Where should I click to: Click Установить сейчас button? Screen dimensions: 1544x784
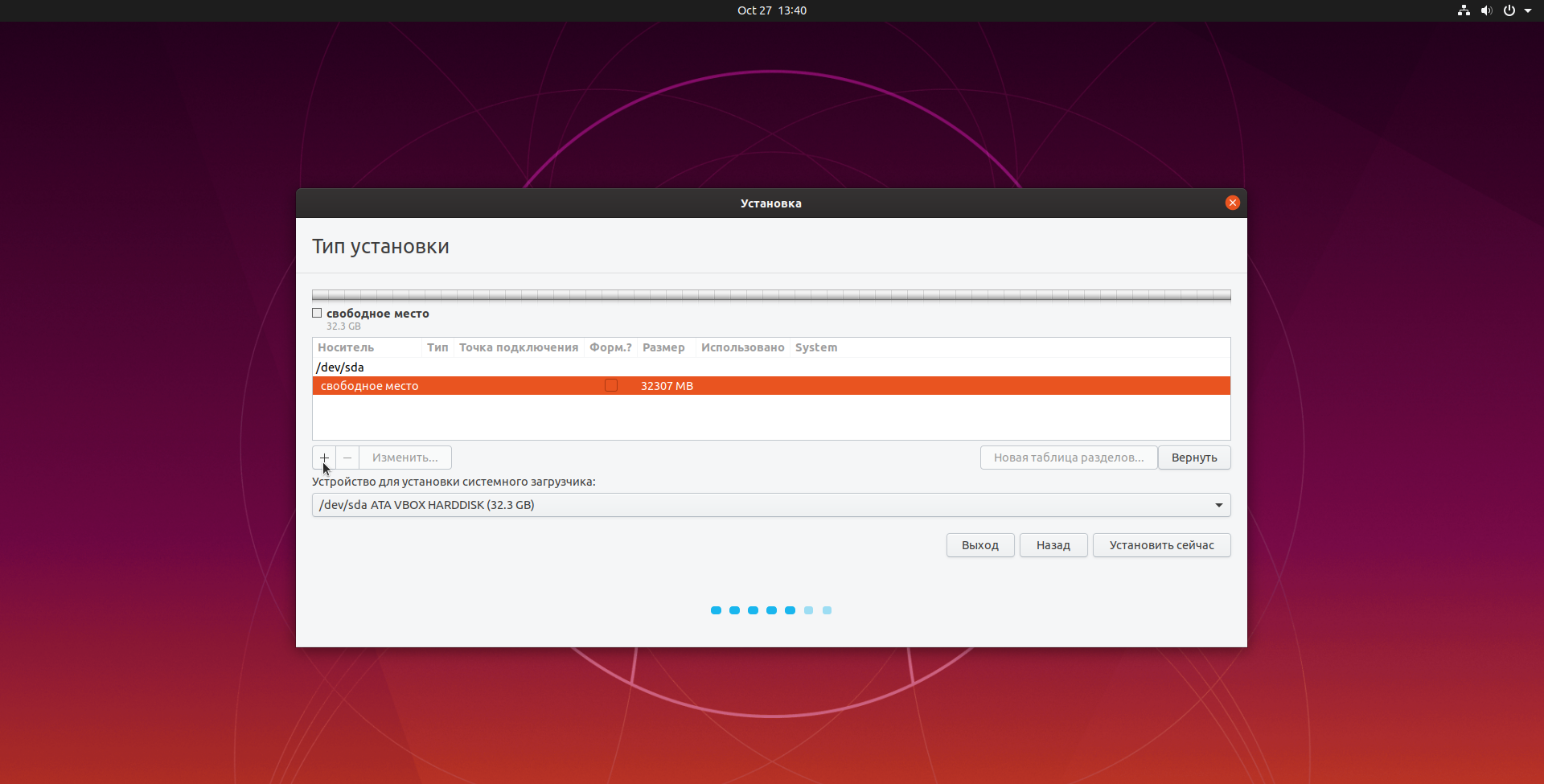(1162, 545)
